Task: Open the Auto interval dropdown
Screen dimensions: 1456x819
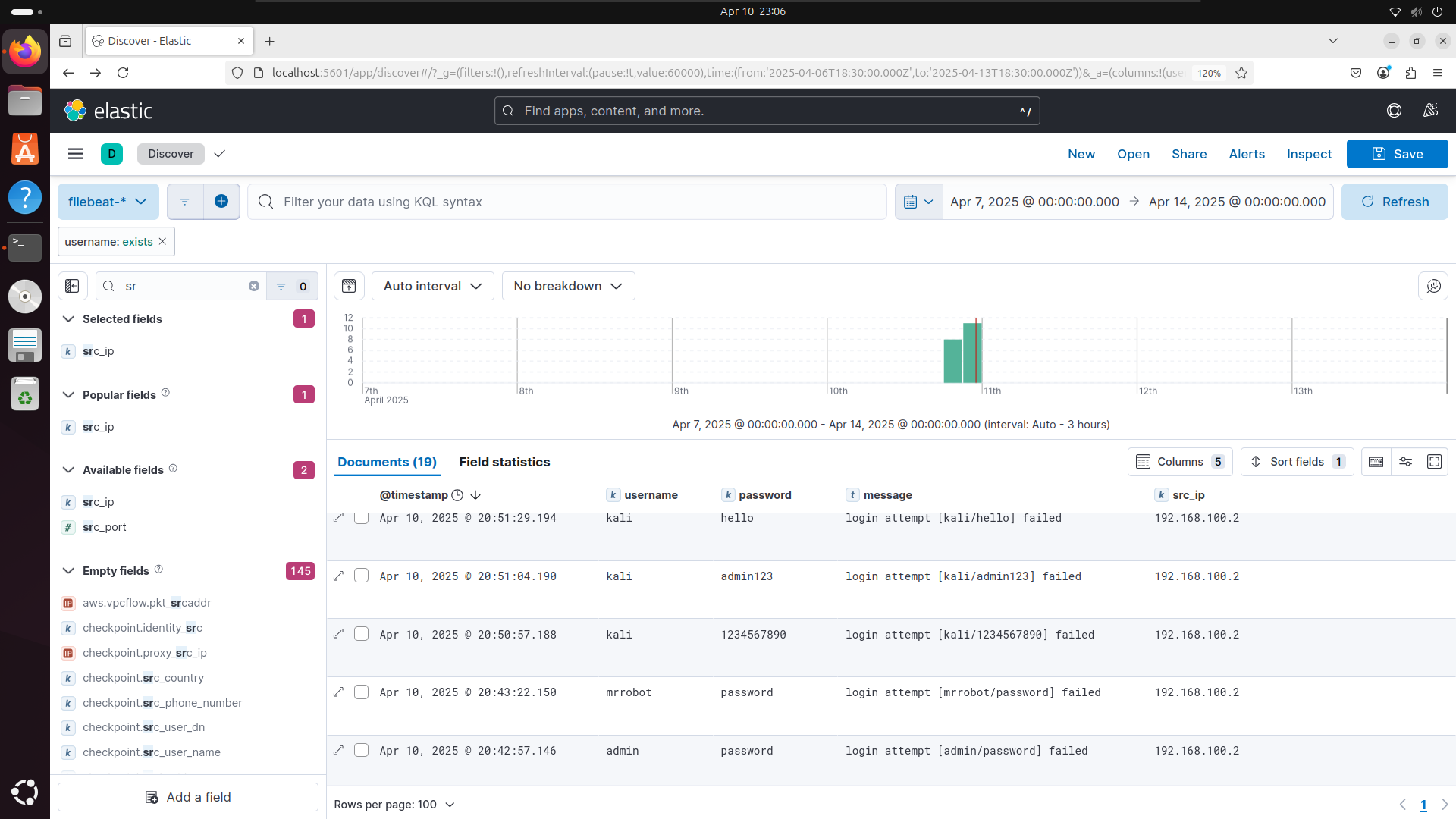Action: [x=433, y=286]
